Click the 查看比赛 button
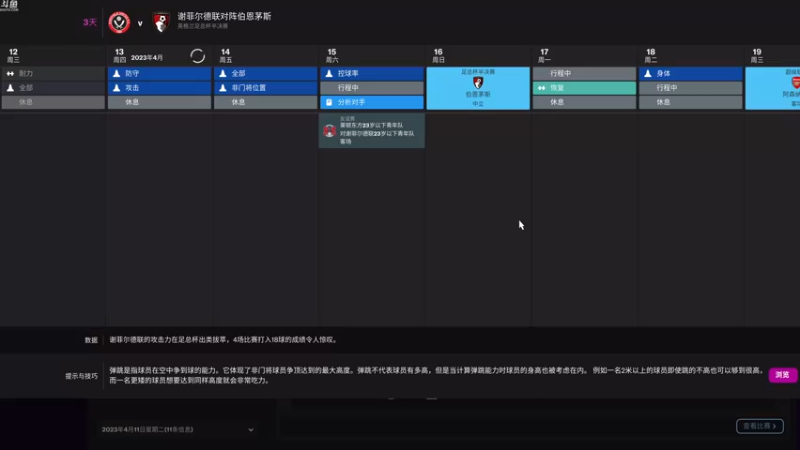800x450 pixels. 760,426
